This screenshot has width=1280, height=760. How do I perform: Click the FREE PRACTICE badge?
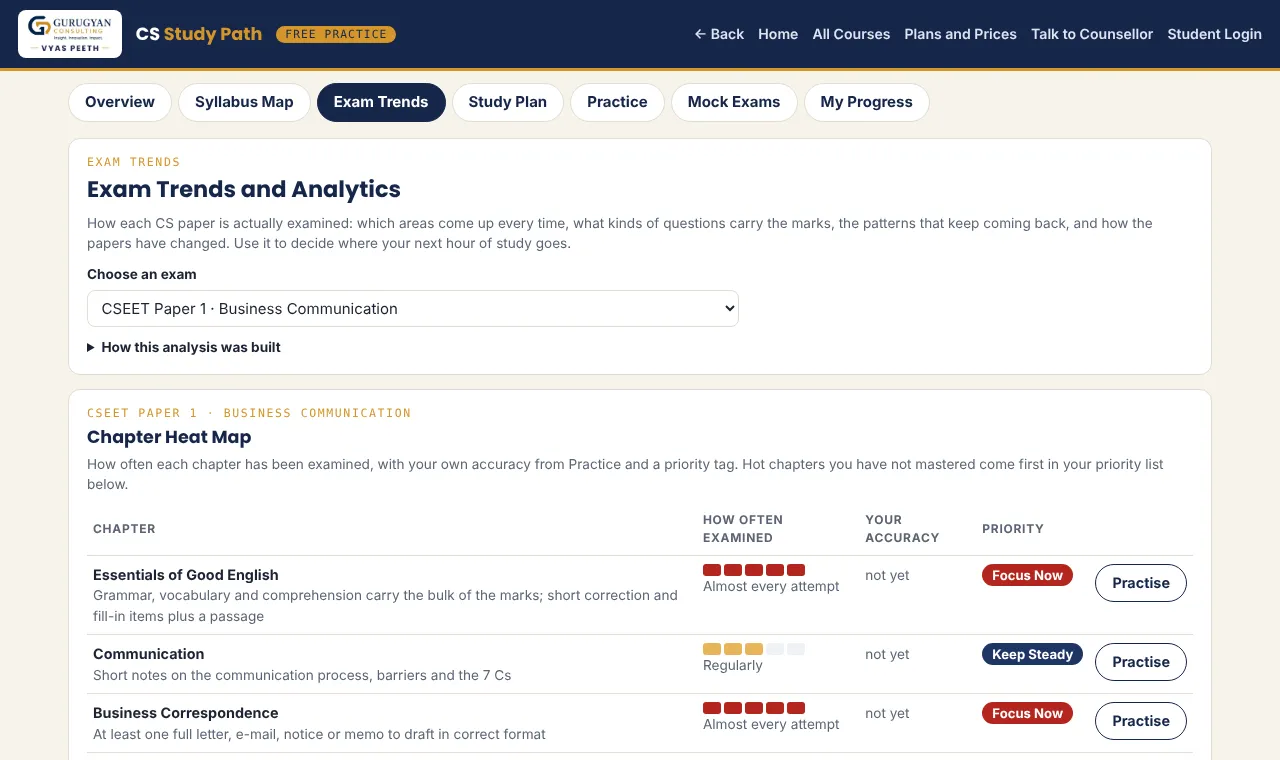click(x=336, y=34)
